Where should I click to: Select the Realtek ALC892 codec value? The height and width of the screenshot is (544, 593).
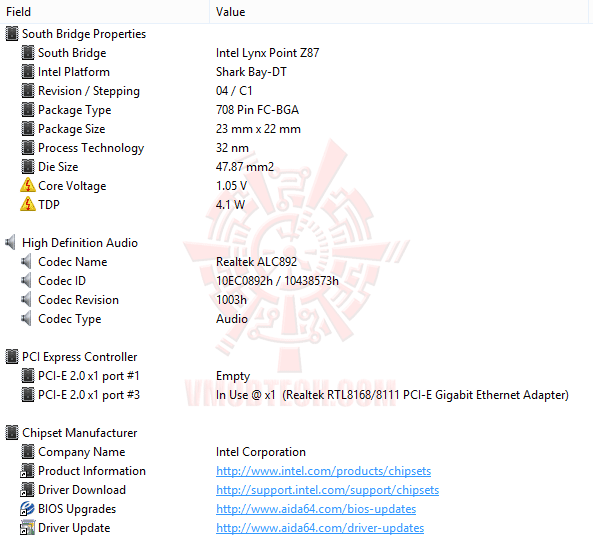[x=256, y=262]
